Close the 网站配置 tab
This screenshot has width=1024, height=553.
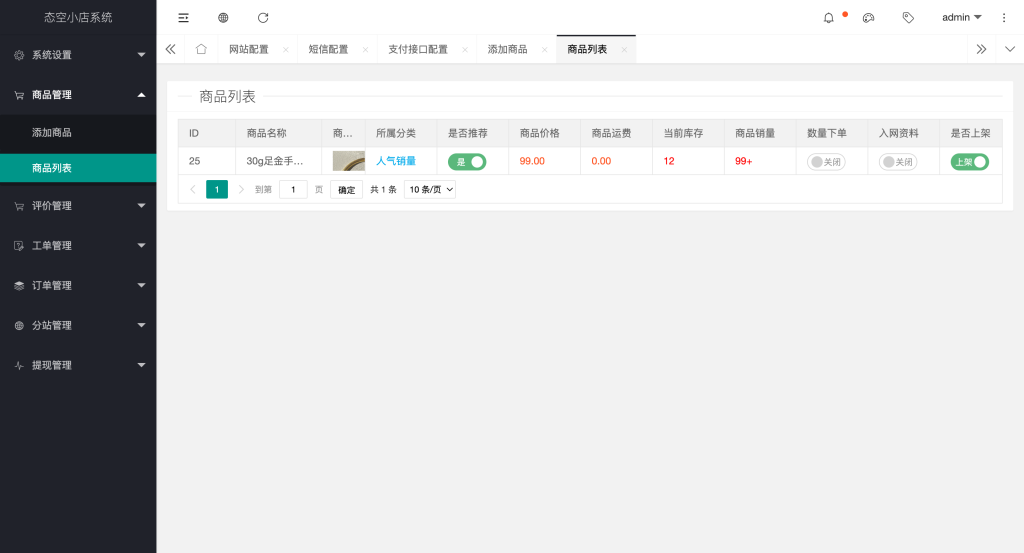pos(285,50)
